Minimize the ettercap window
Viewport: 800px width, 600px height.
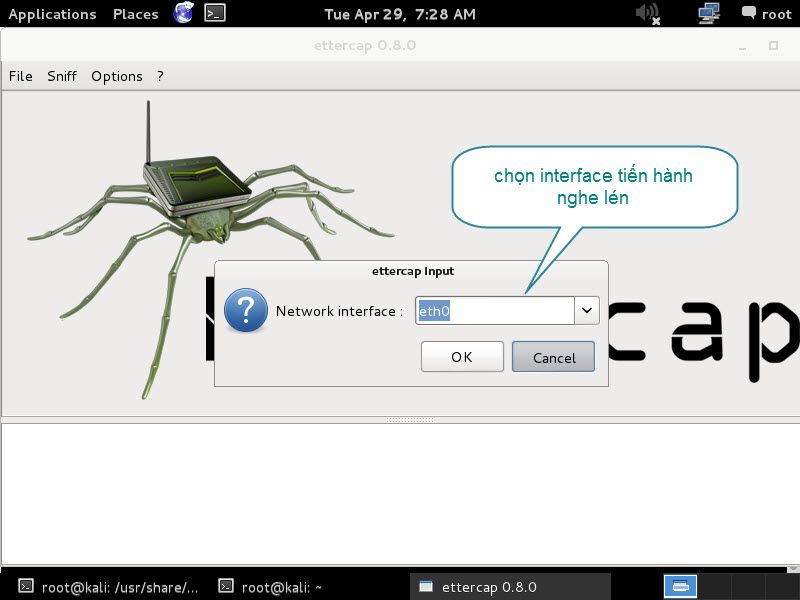pyautogui.click(x=742, y=46)
